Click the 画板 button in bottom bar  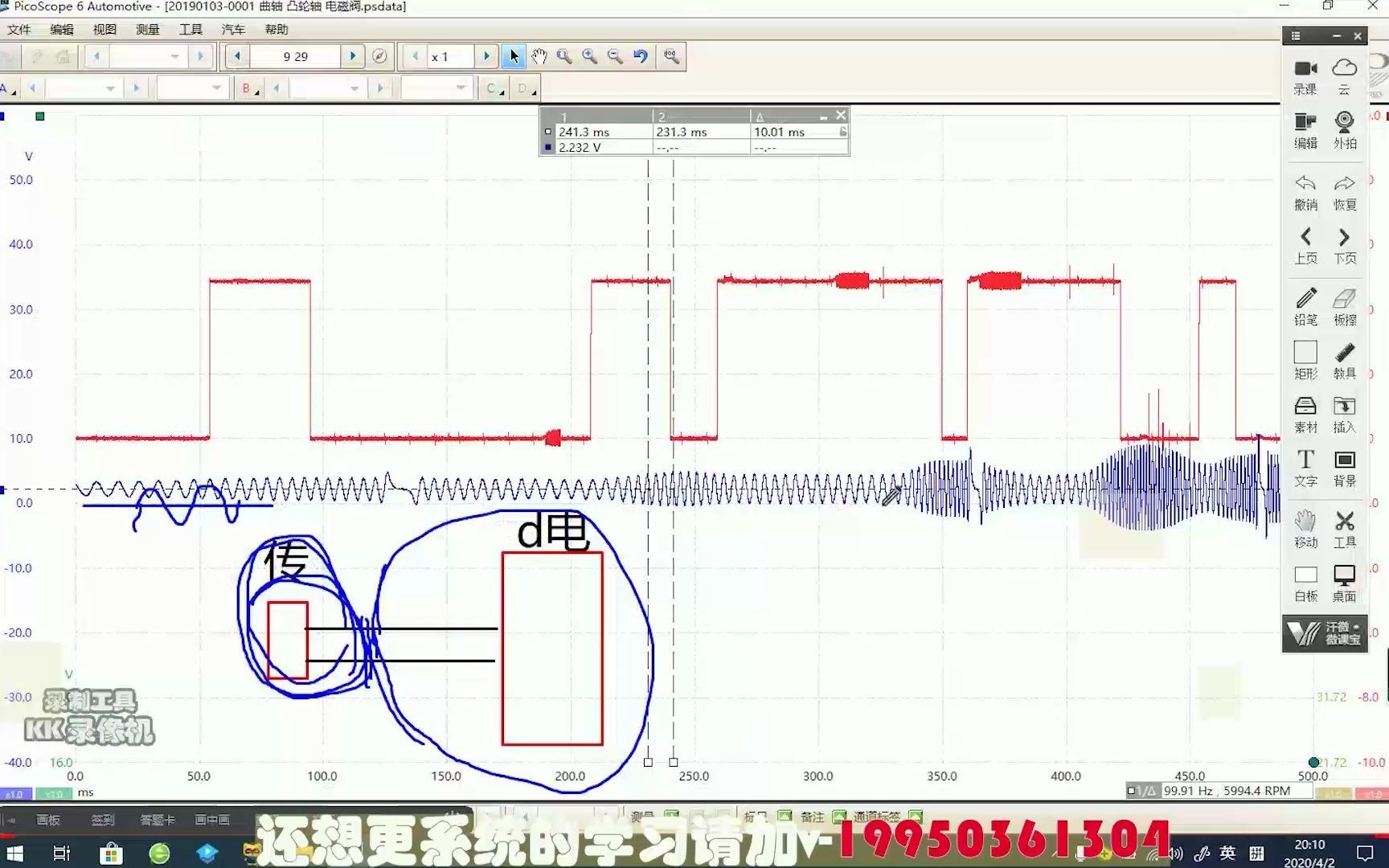48,820
